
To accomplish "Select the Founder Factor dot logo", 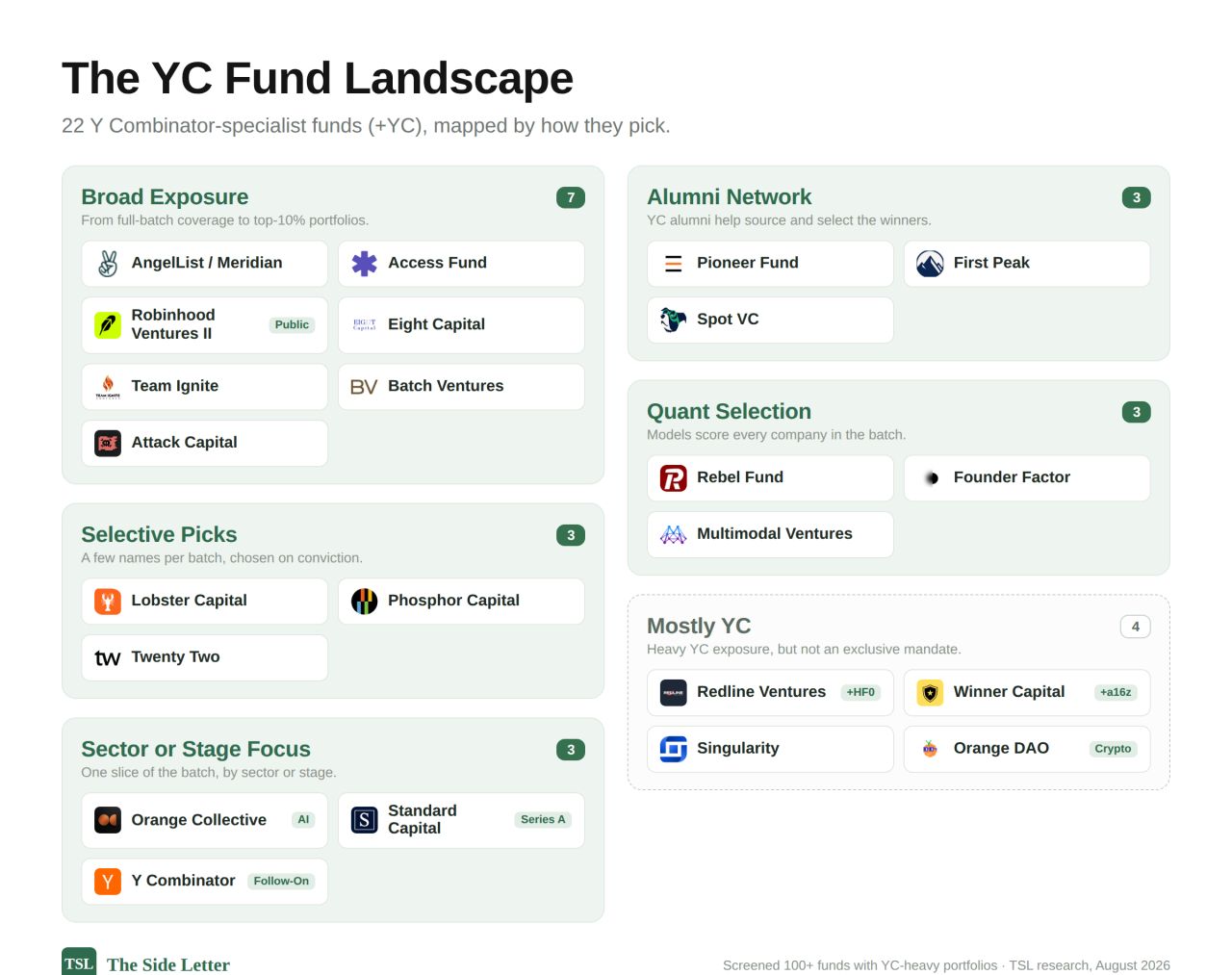I will click(930, 478).
